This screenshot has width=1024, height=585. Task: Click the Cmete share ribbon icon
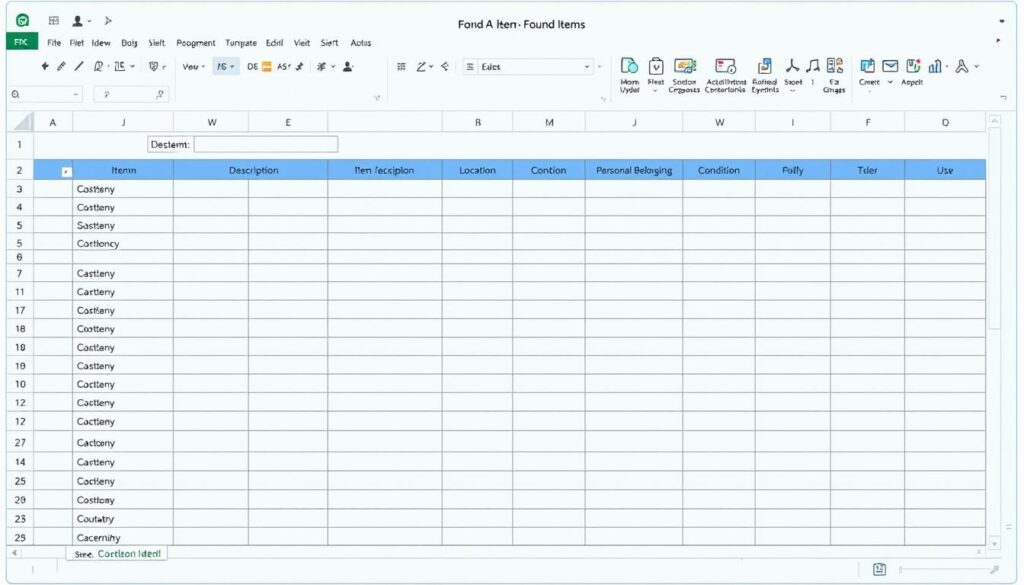pyautogui.click(x=868, y=71)
